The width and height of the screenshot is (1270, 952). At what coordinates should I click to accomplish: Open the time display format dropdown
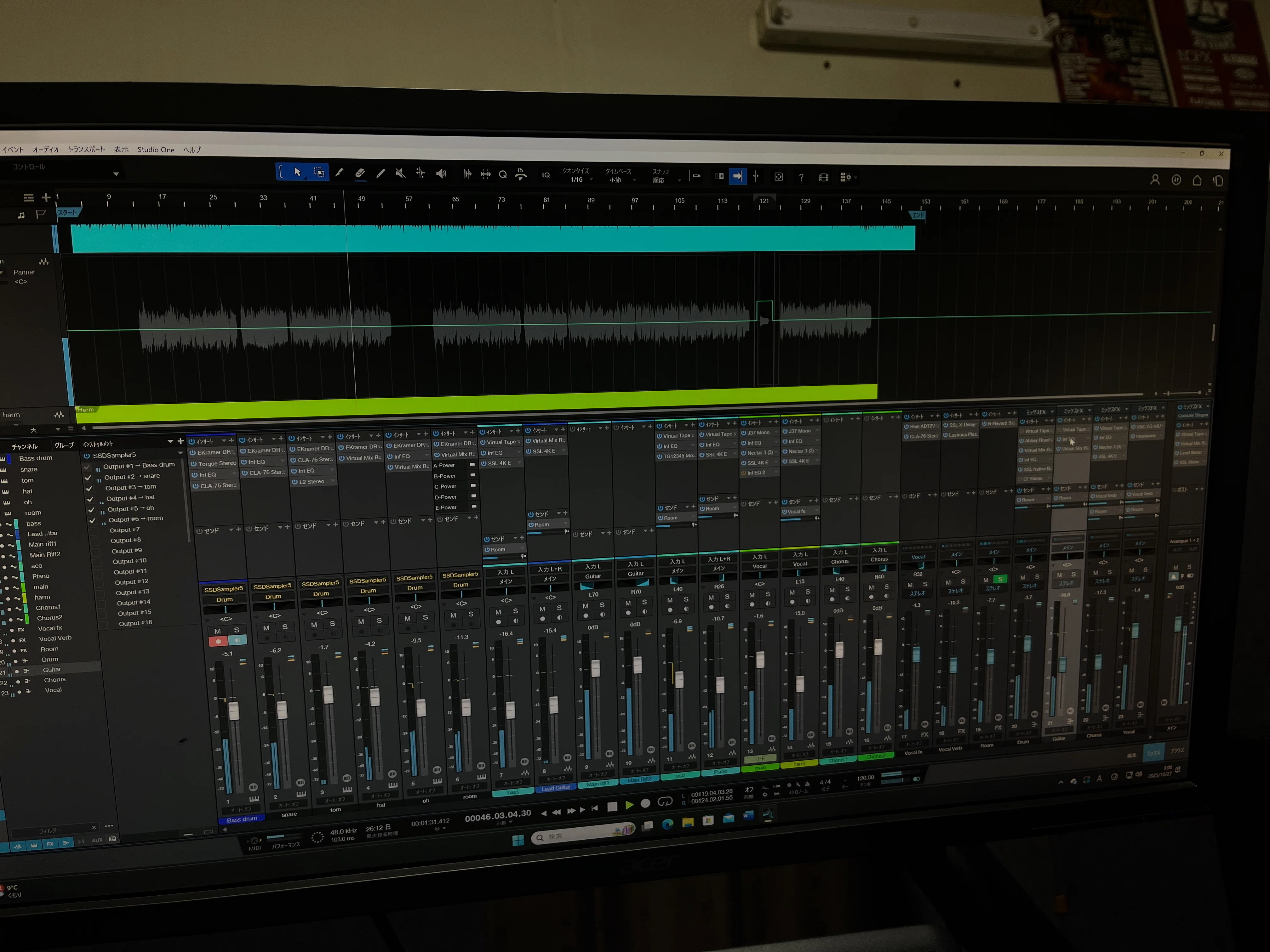click(445, 829)
